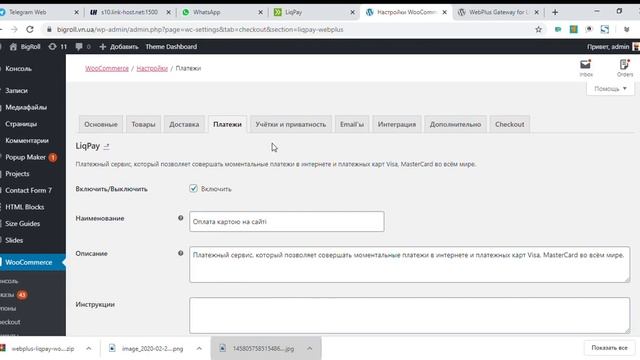Image resolution: width=640 pixels, height=360 pixels.
Task: Show the help tip for Описание
Action: pos(180,253)
